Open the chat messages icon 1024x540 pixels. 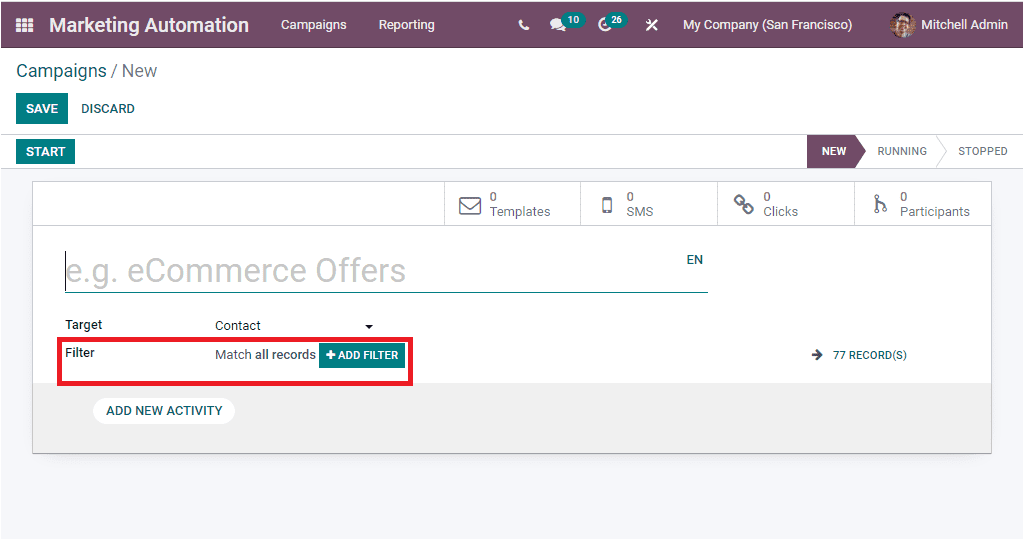557,25
